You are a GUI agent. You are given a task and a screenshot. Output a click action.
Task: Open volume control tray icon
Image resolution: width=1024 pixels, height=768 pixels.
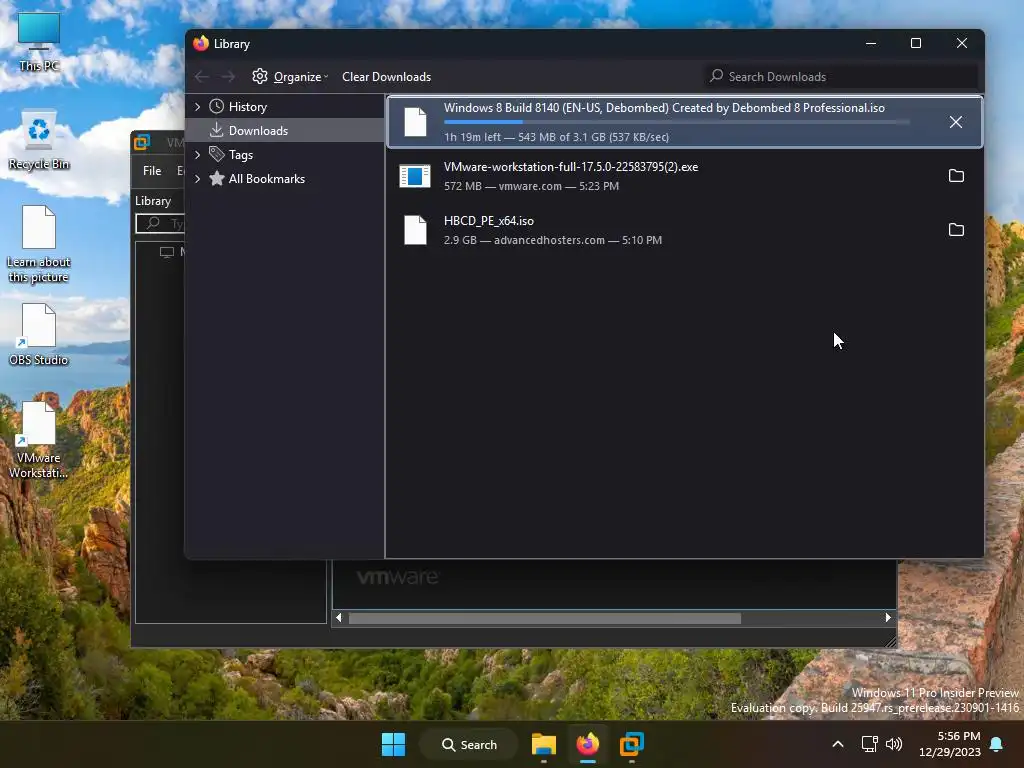point(894,744)
